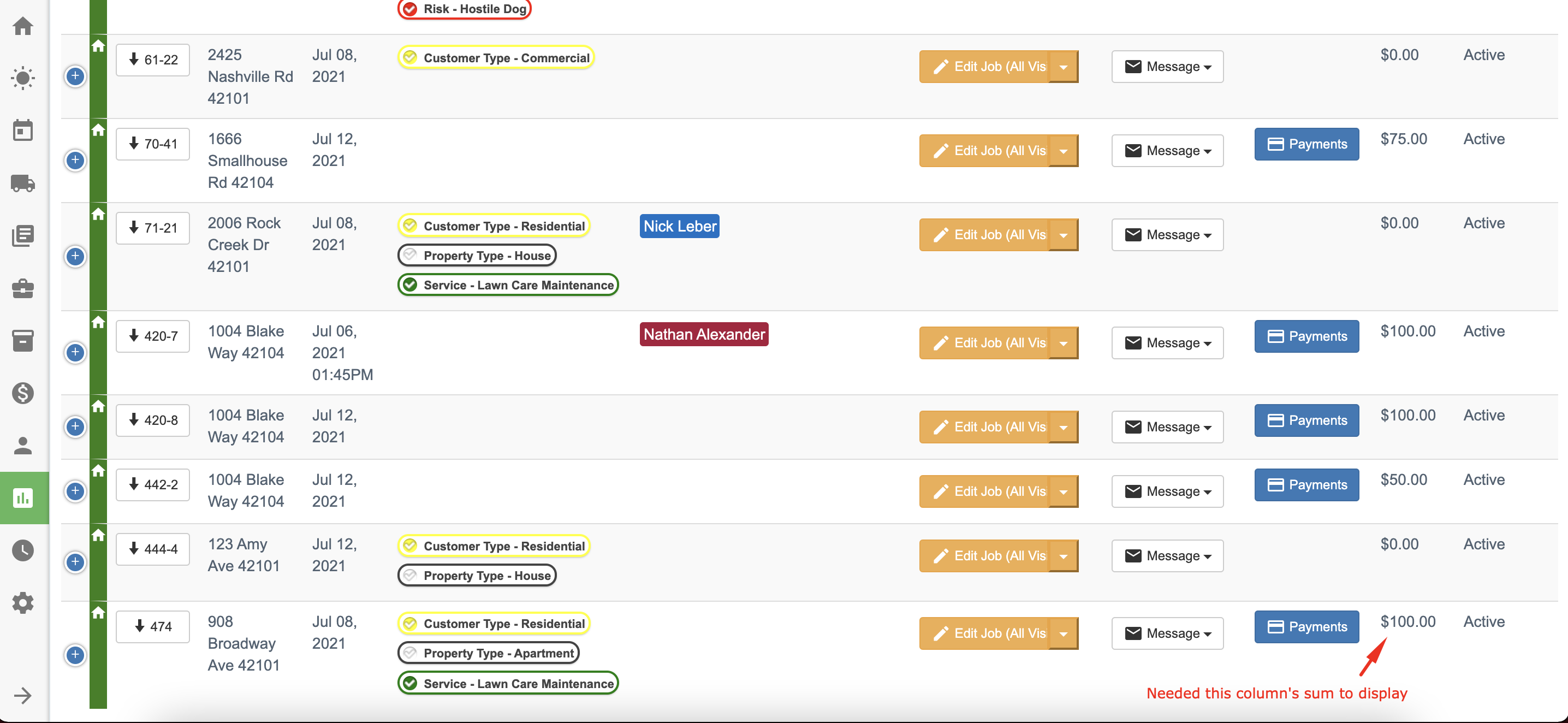Click job number 61-22 button
Screen dimensions: 1568x723
tap(153, 60)
